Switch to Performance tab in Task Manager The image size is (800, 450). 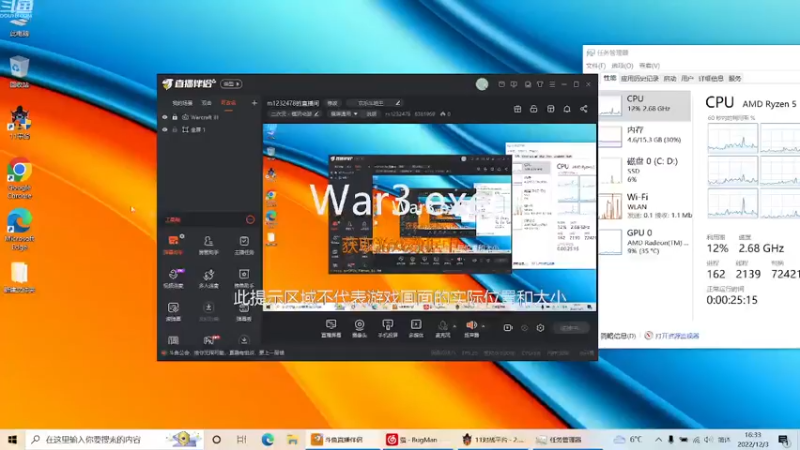610,78
